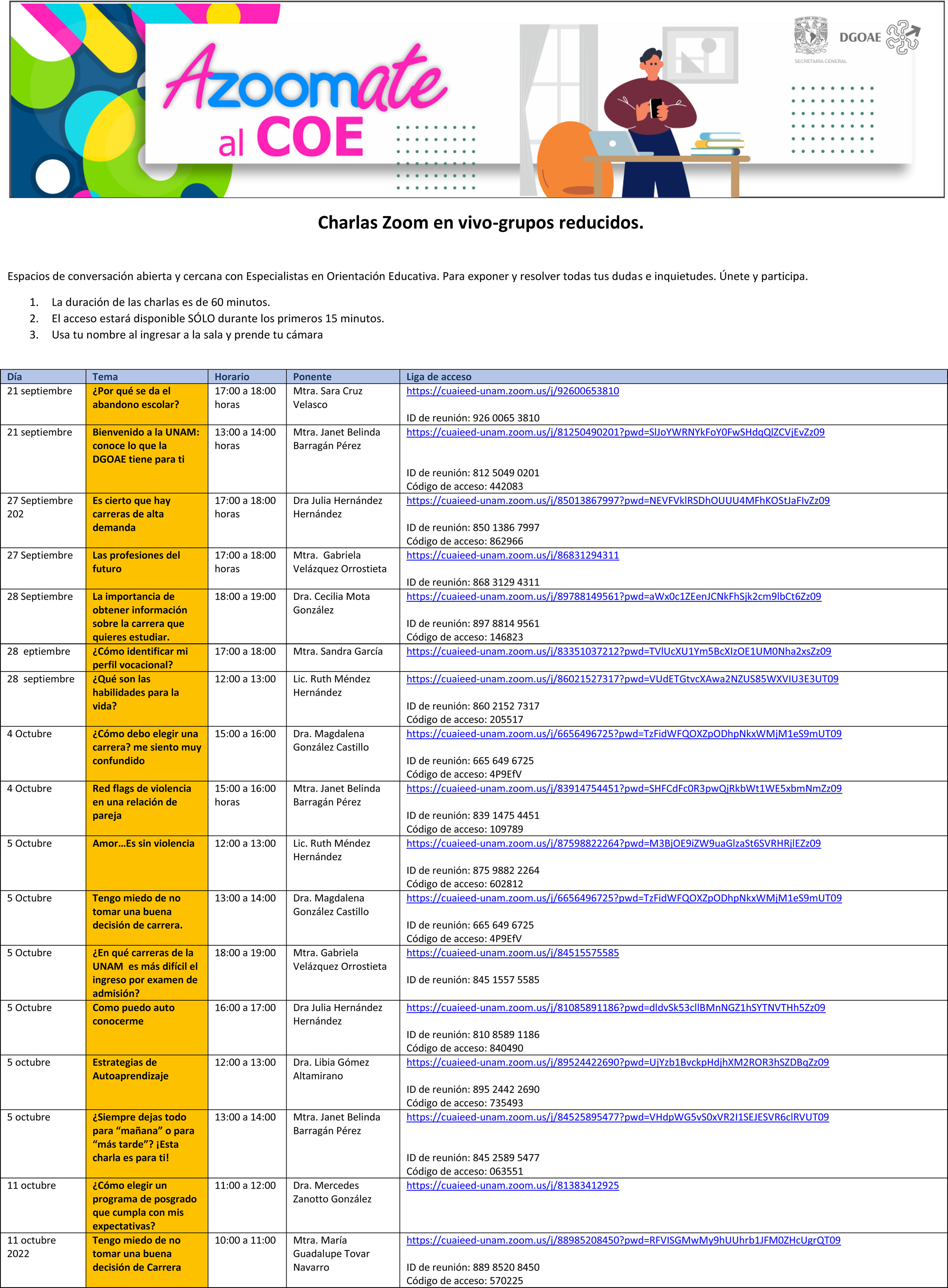Click speaker 'Dra. Libia Gómez Altamirano'
Viewport: 948px width, 1288px height.
tap(331, 1069)
